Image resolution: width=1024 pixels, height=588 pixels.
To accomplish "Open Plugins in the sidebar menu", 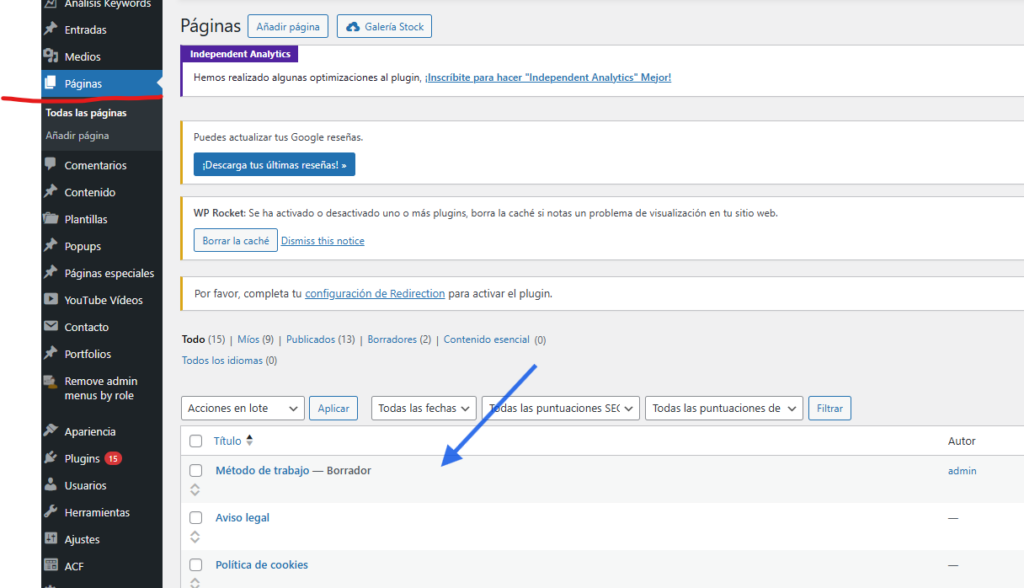I will (x=82, y=459).
